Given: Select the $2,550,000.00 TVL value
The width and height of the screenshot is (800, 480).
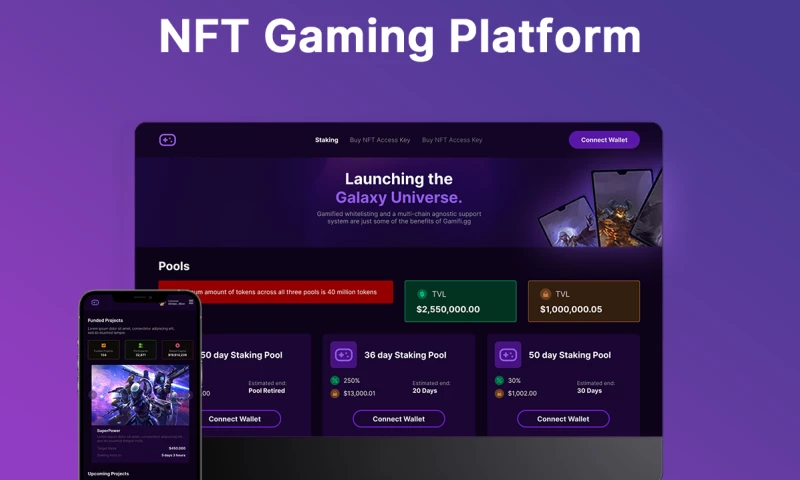Looking at the screenshot, I should [x=448, y=309].
